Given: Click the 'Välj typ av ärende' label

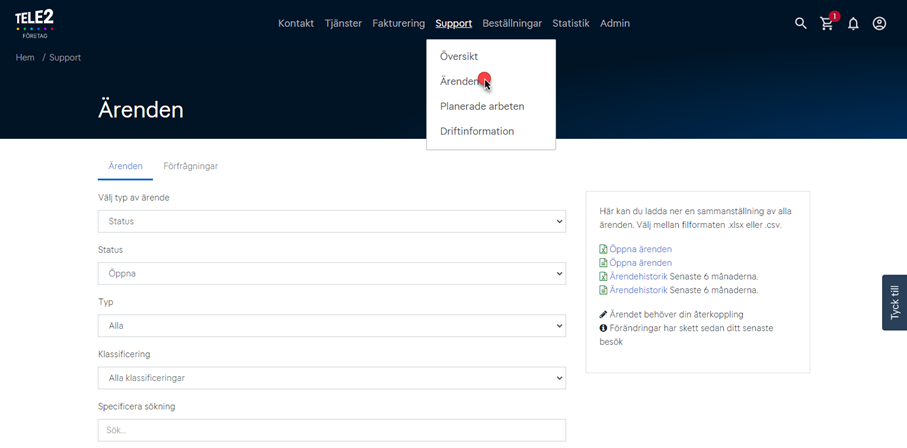Looking at the screenshot, I should click(x=134, y=198).
